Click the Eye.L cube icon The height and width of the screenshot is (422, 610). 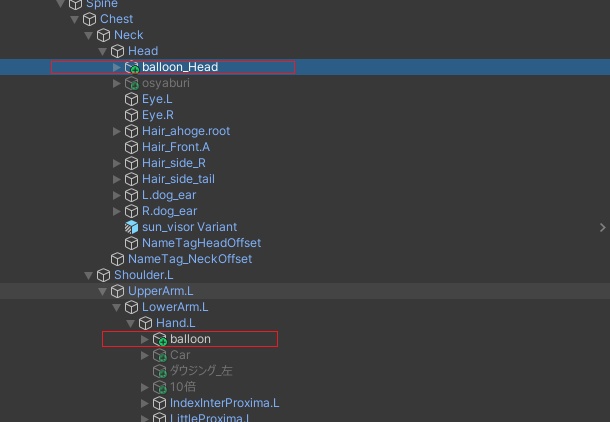pyautogui.click(x=131, y=99)
